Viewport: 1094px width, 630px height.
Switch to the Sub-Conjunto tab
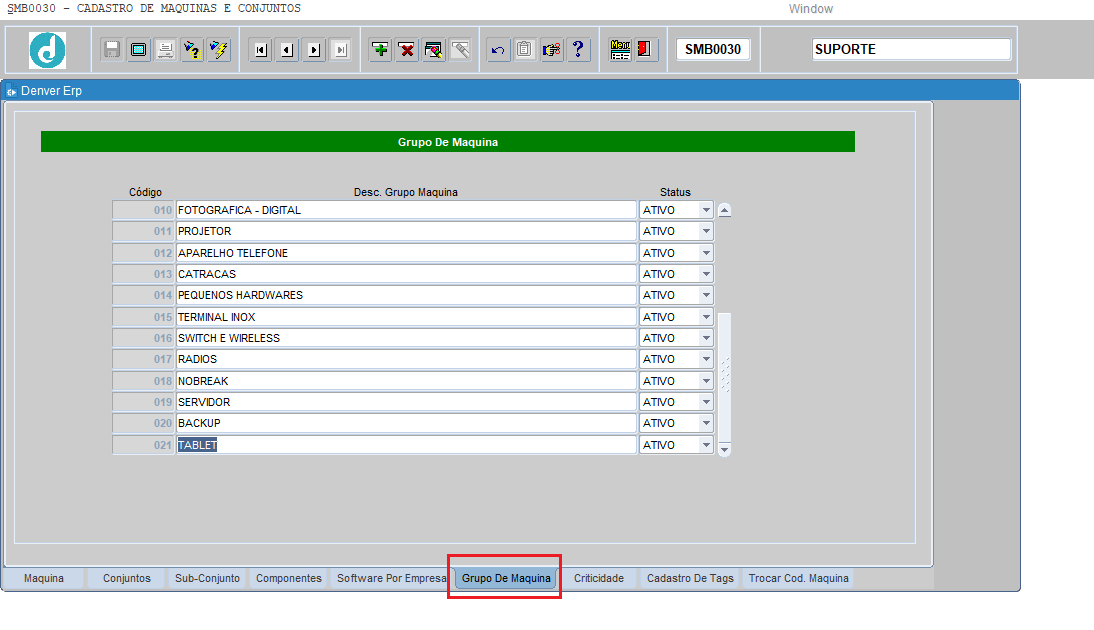pos(207,578)
